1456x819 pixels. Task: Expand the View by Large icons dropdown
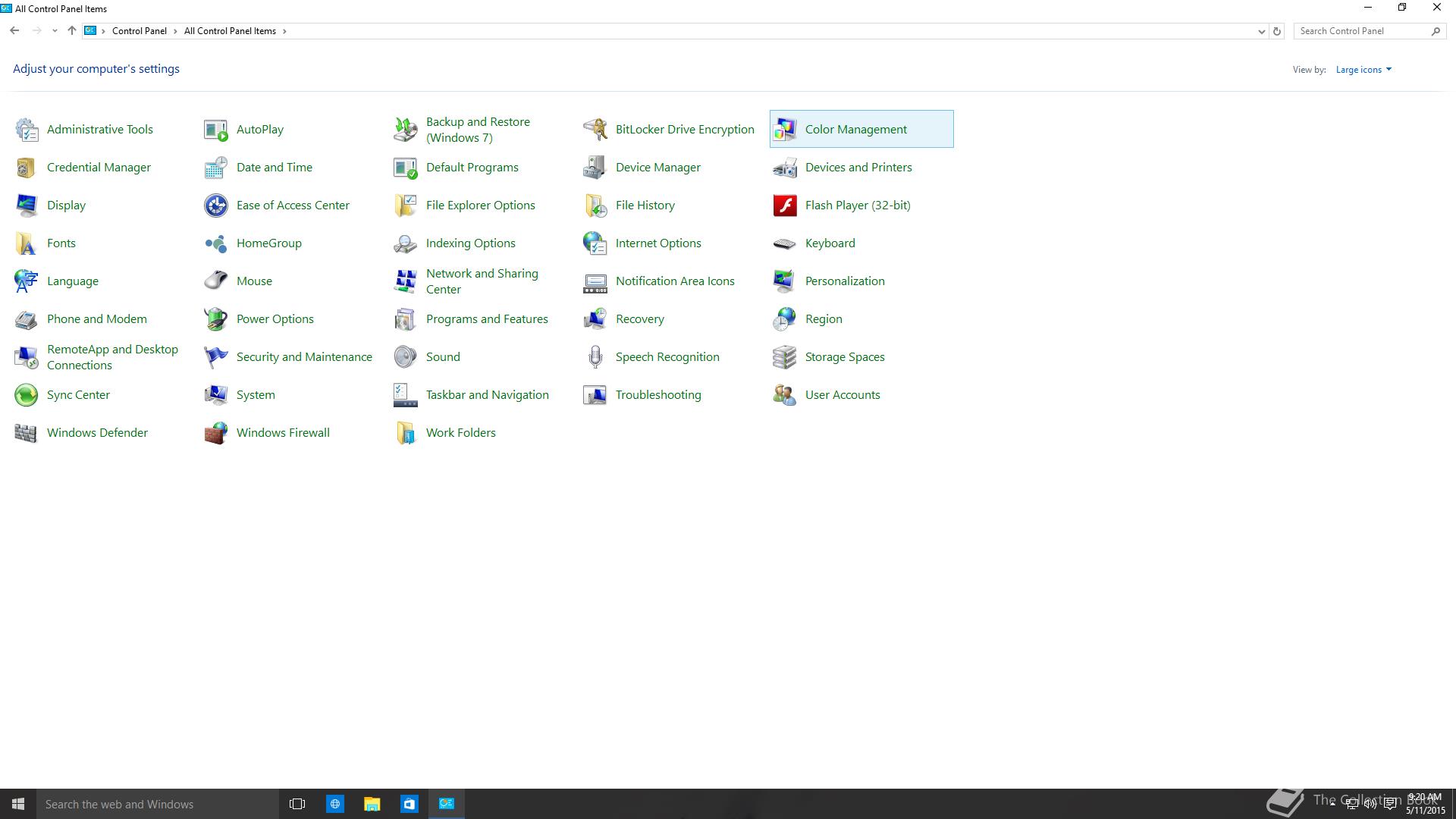1363,70
